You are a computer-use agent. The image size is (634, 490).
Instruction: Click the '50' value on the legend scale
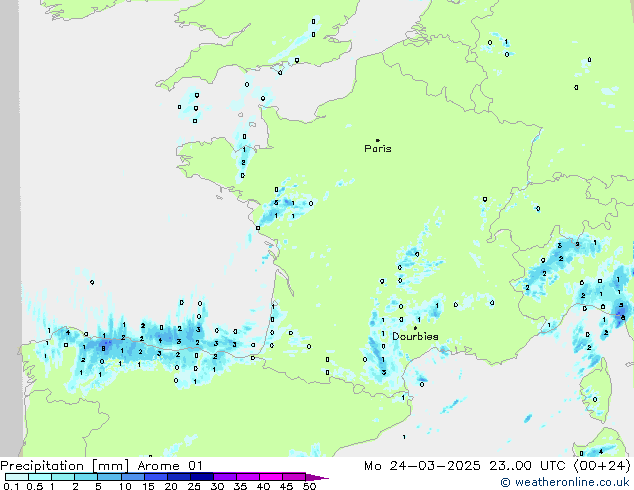pyautogui.click(x=310, y=486)
